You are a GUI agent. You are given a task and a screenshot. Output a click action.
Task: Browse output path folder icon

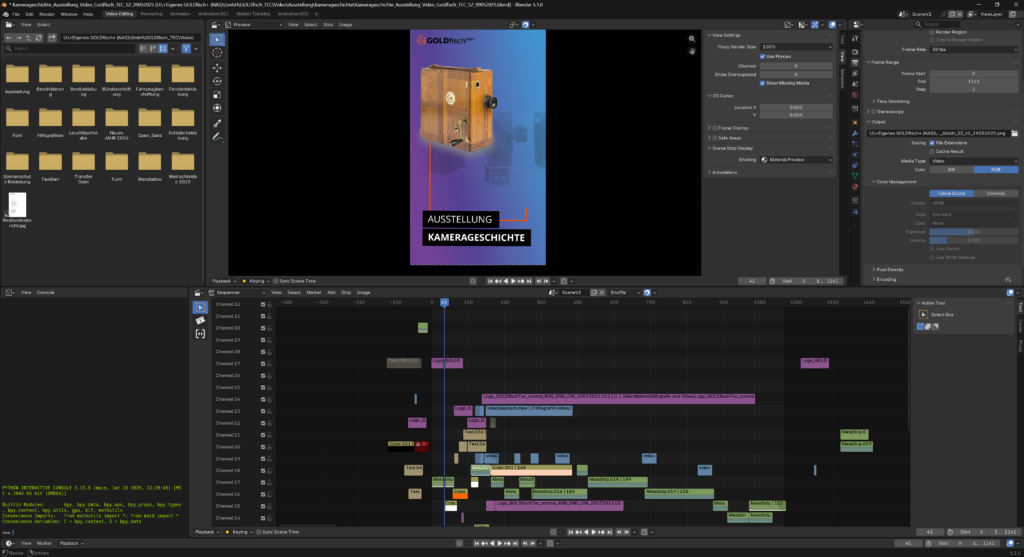coord(1014,133)
